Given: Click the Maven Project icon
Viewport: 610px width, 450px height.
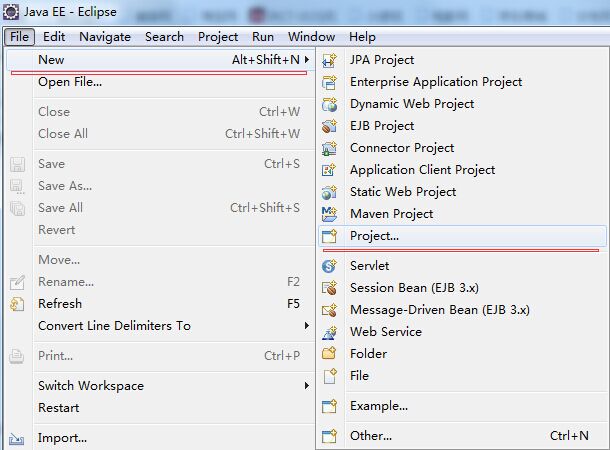Looking at the screenshot, I should click(330, 214).
